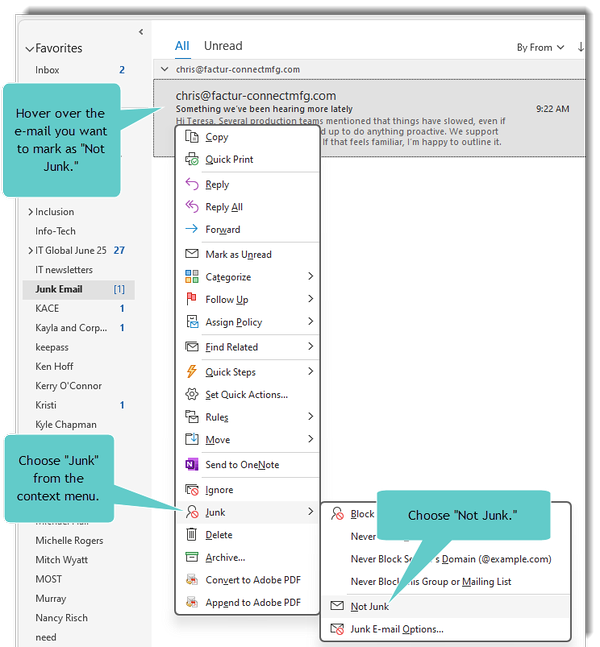The height and width of the screenshot is (647, 600).
Task: Click the Convert to Adobe PDF icon
Action: pyautogui.click(x=193, y=580)
